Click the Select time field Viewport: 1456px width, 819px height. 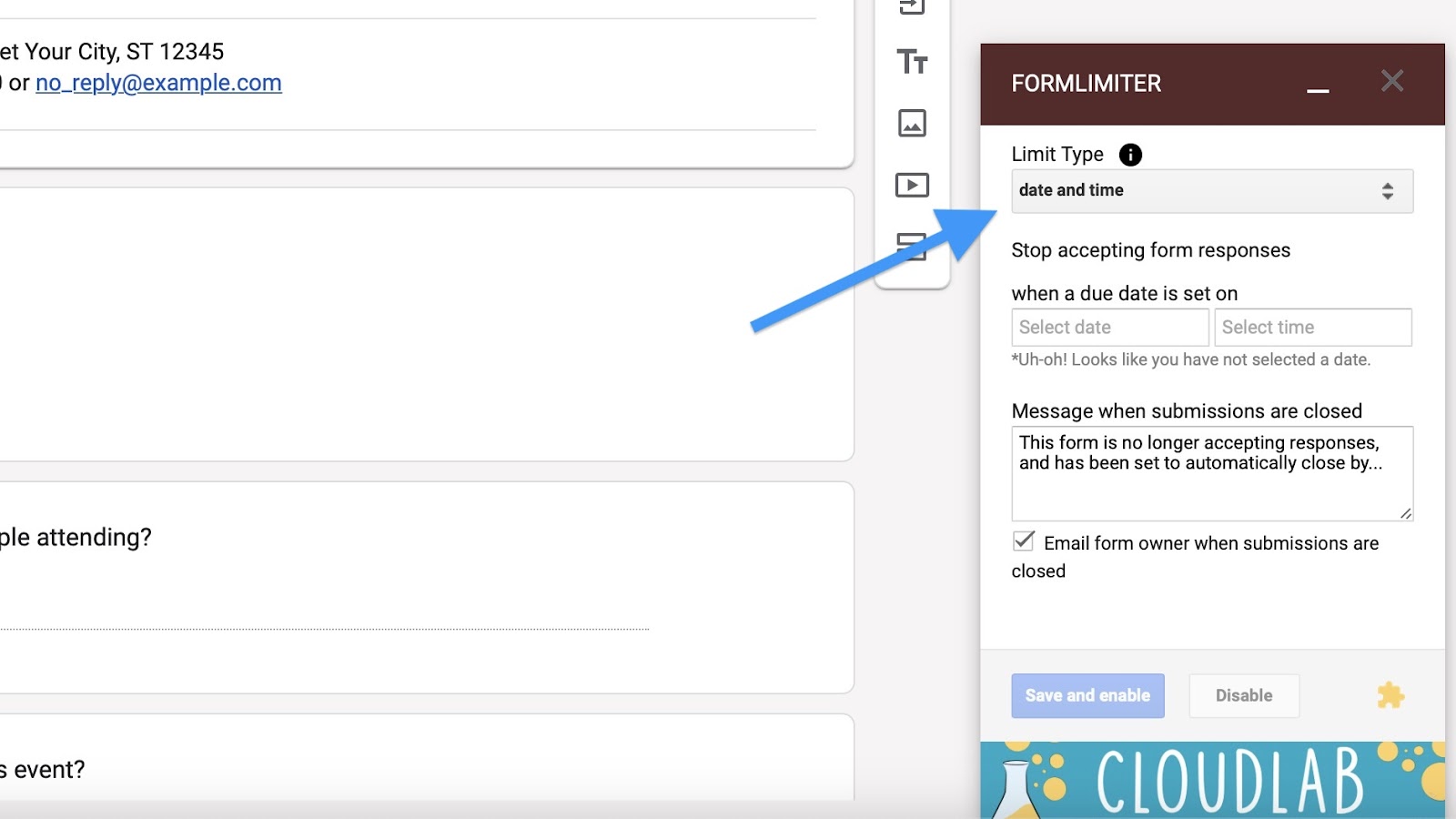pos(1313,328)
